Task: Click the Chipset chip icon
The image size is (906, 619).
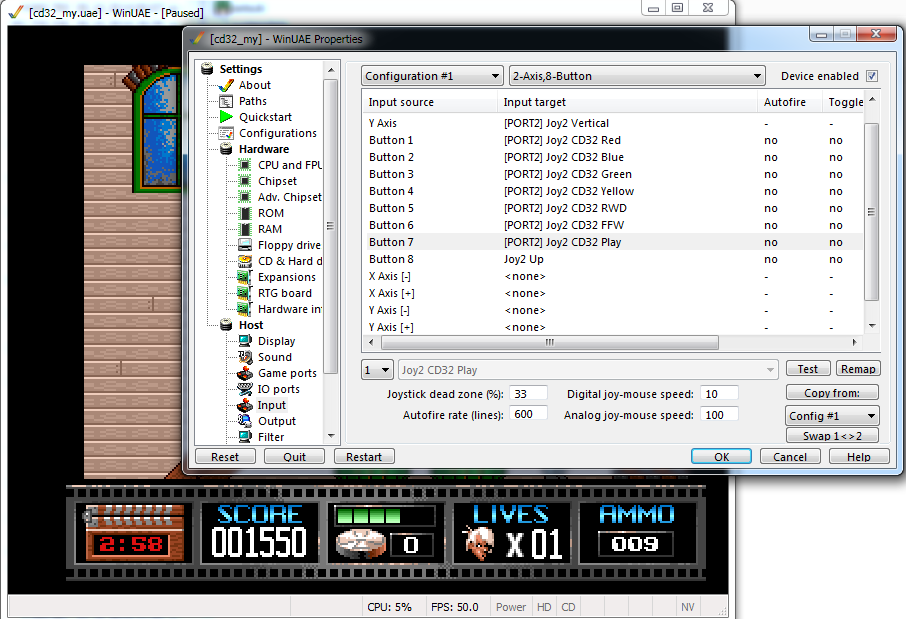Action: 245,181
